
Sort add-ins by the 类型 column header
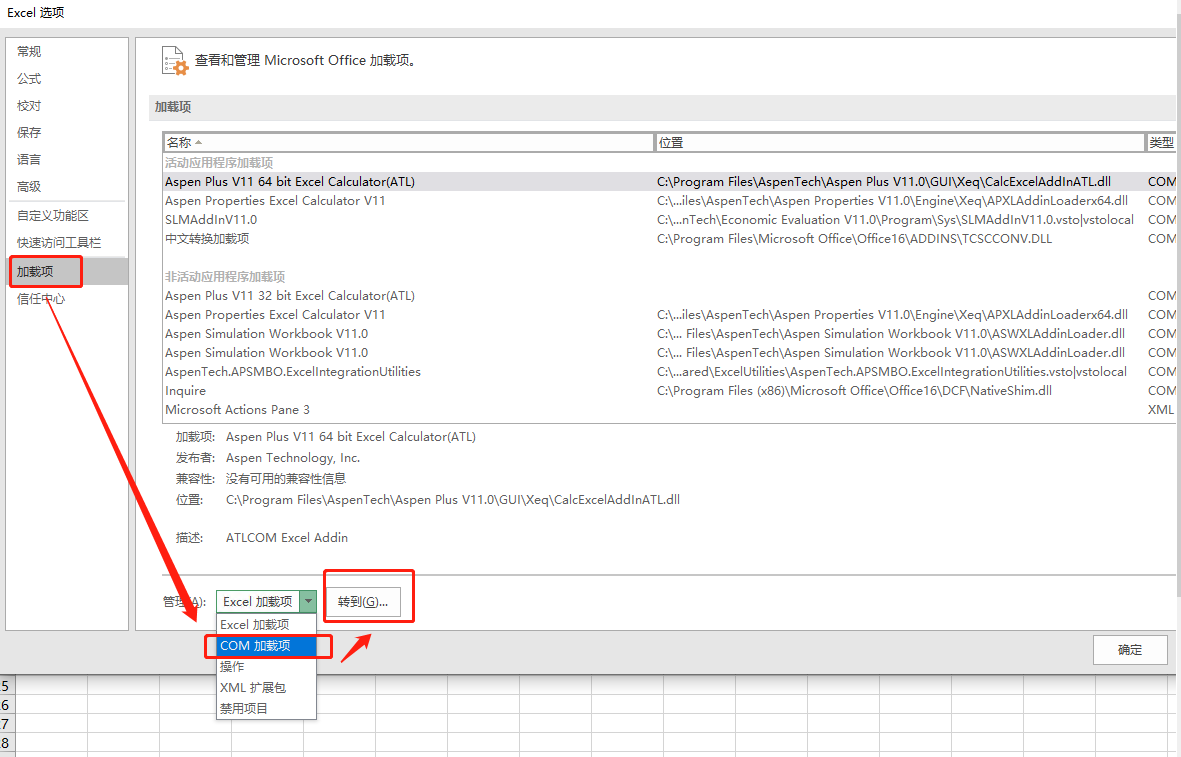click(x=1161, y=142)
